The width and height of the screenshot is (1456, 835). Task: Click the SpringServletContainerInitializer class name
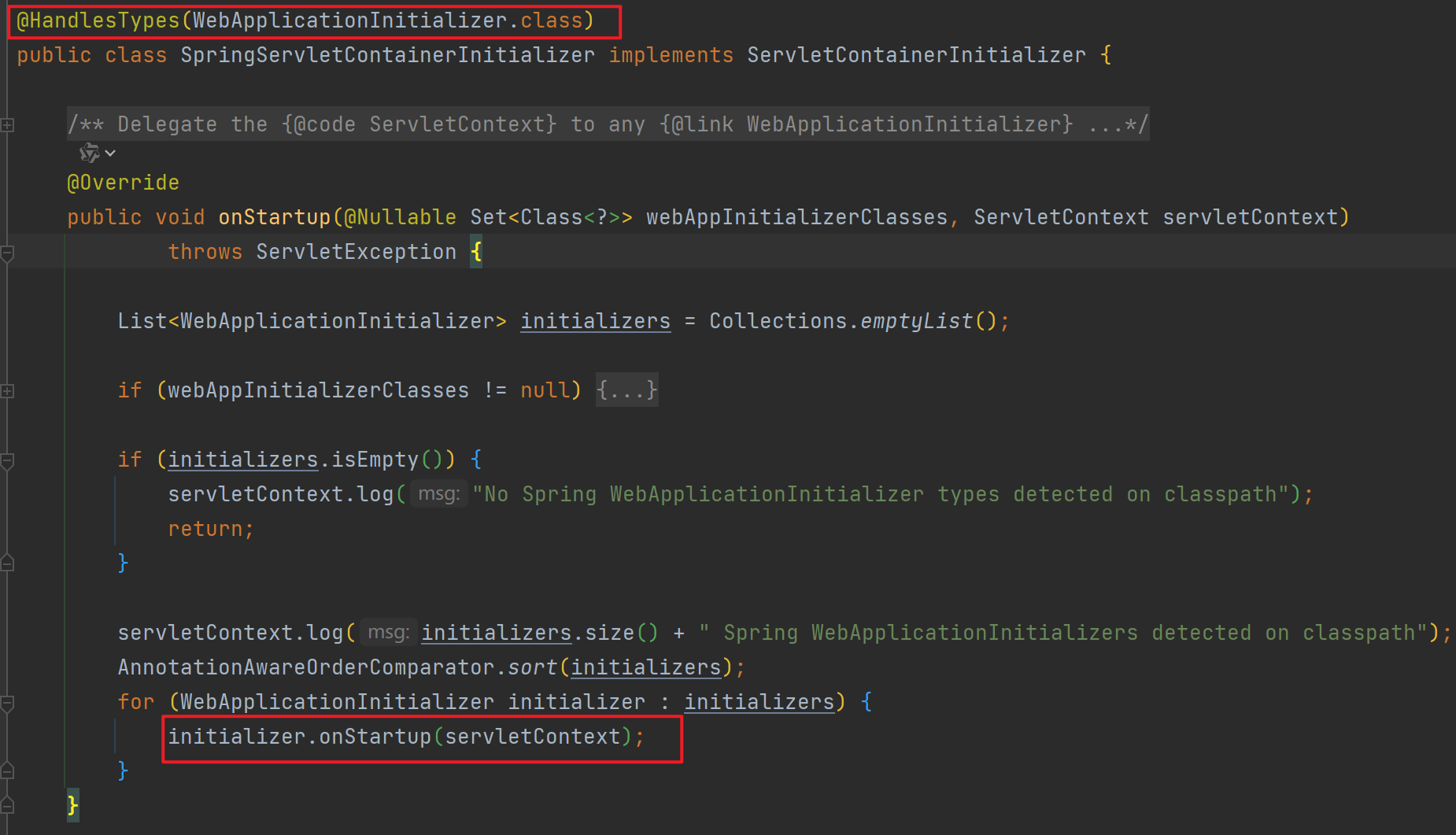pyautogui.click(x=388, y=55)
